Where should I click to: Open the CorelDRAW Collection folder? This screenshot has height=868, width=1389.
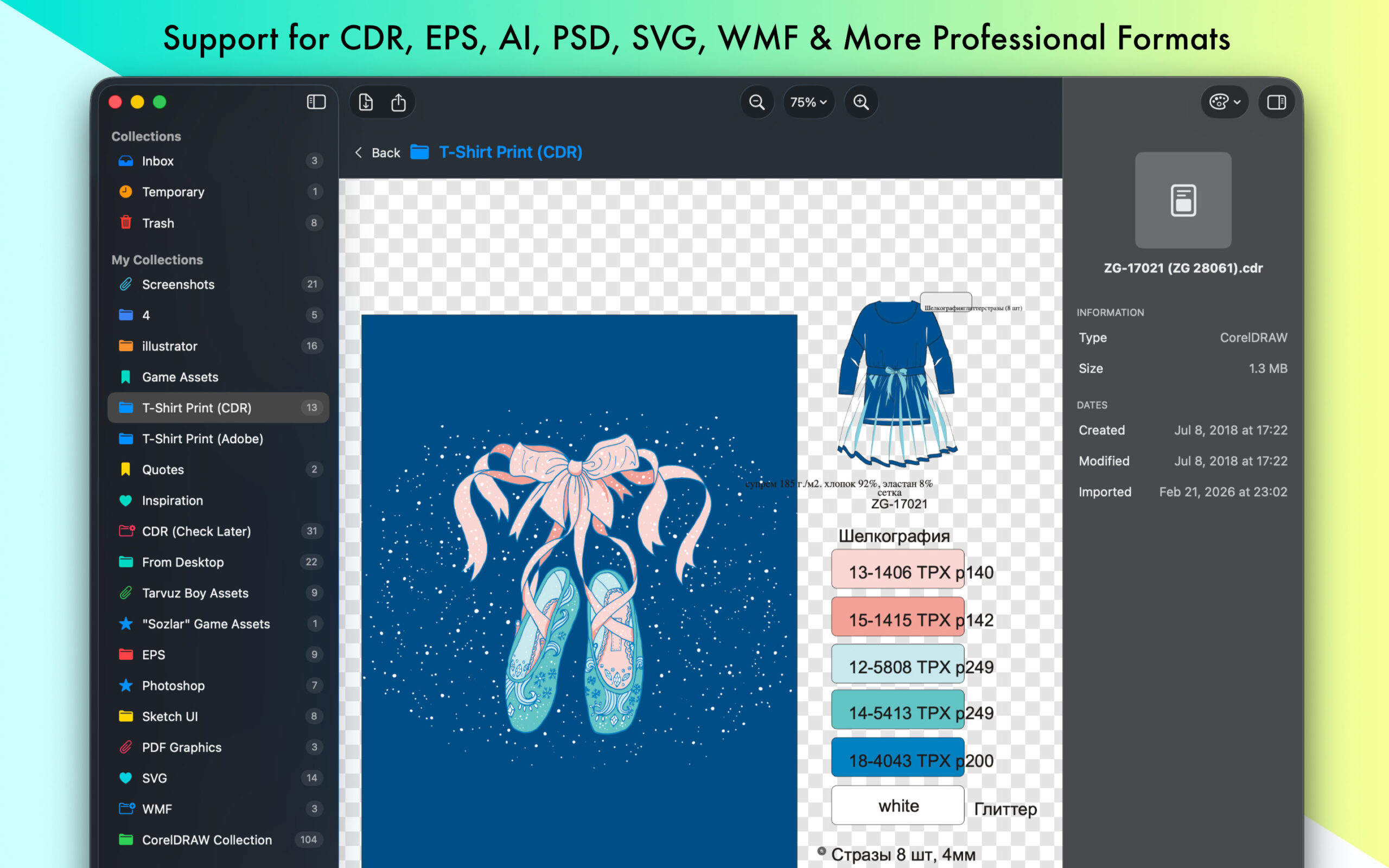click(207, 840)
